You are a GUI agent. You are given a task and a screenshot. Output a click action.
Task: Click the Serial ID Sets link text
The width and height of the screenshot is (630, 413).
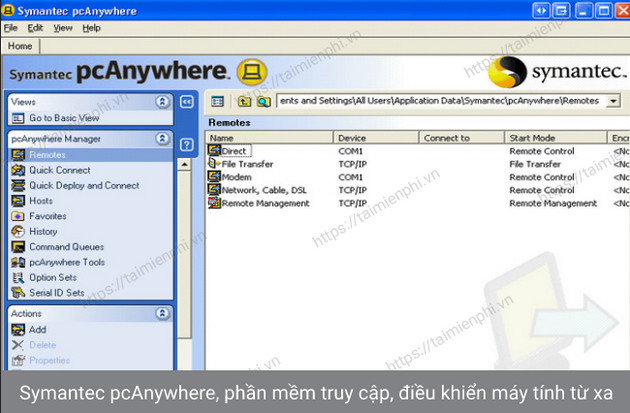pyautogui.click(x=57, y=292)
